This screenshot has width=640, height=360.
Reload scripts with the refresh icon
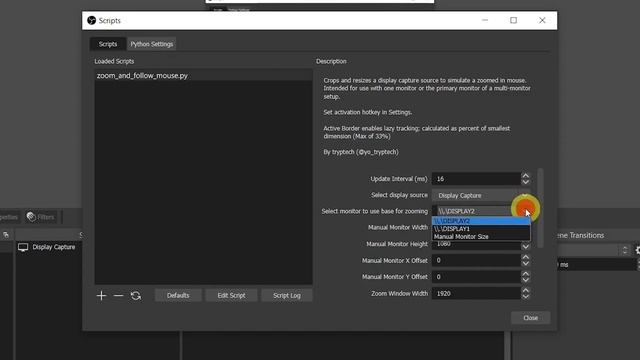pyautogui.click(x=136, y=296)
